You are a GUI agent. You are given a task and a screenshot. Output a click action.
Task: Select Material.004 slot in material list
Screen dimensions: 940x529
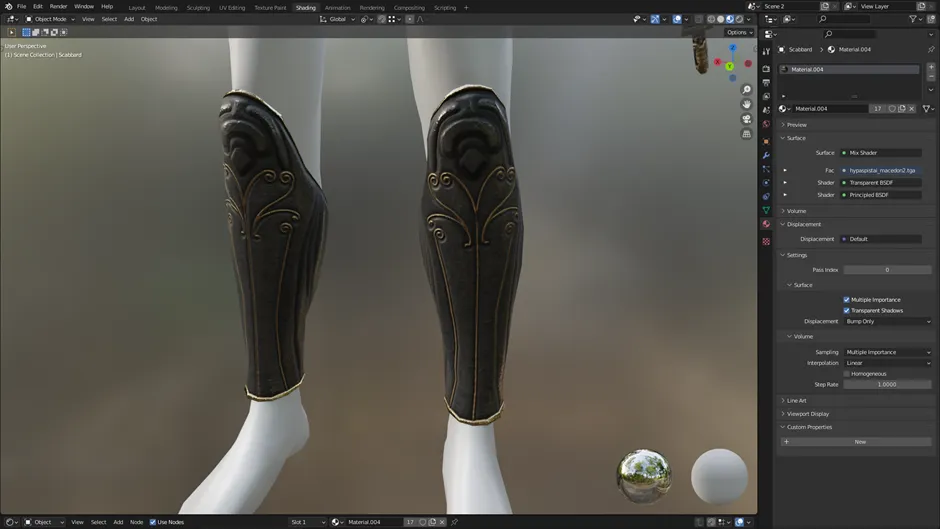pyautogui.click(x=849, y=70)
